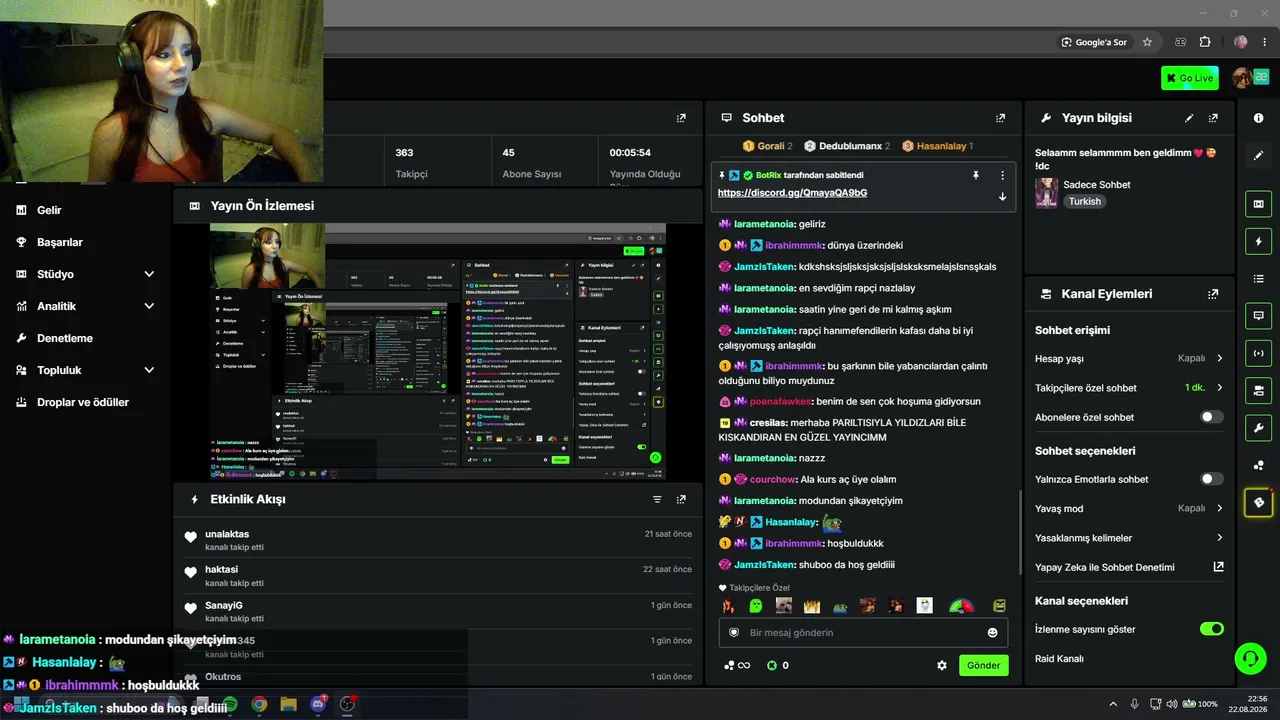This screenshot has height=720, width=1280.
Task: Select green ghost emote in chat emote row
Action: pos(755,606)
